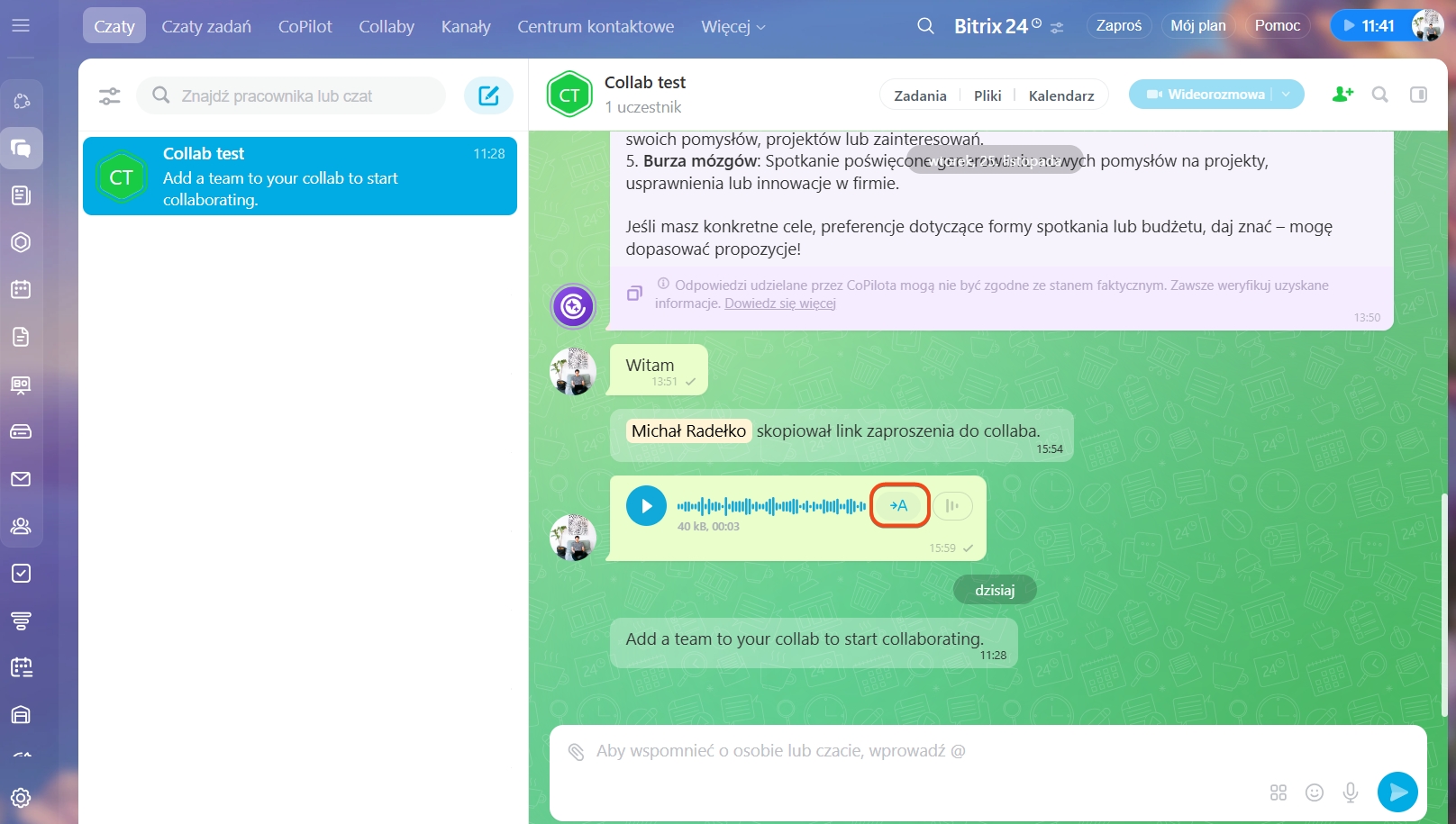Open the funnel icon in left sidebar

[x=21, y=620]
